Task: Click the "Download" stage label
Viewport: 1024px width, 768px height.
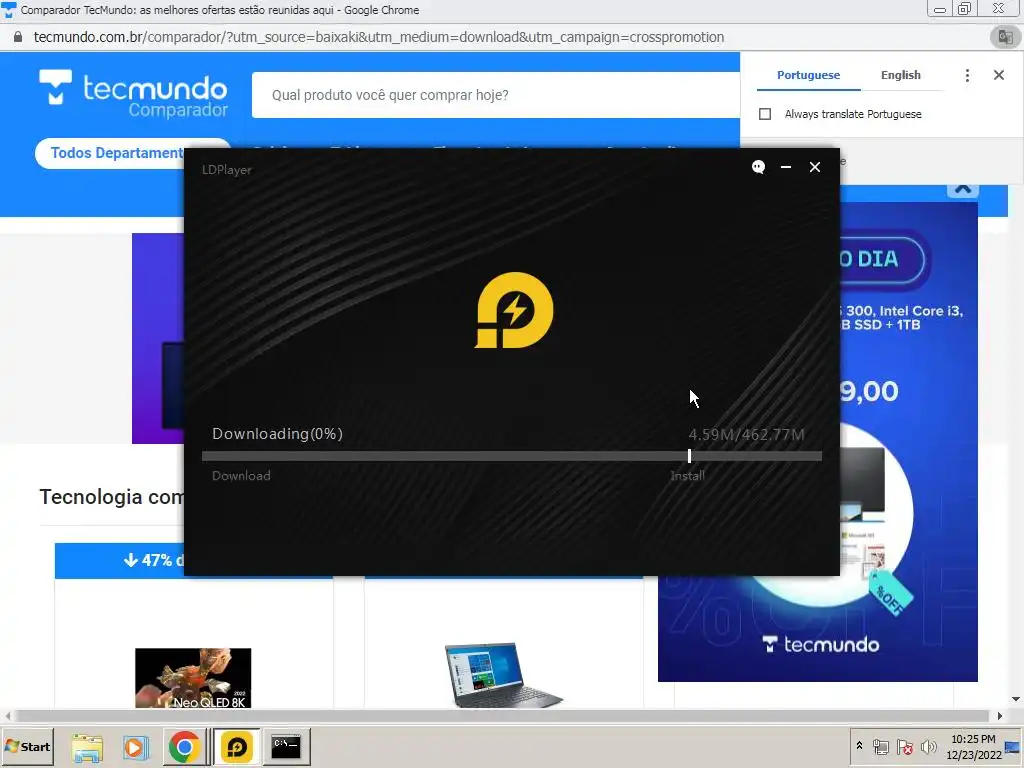Action: point(241,476)
